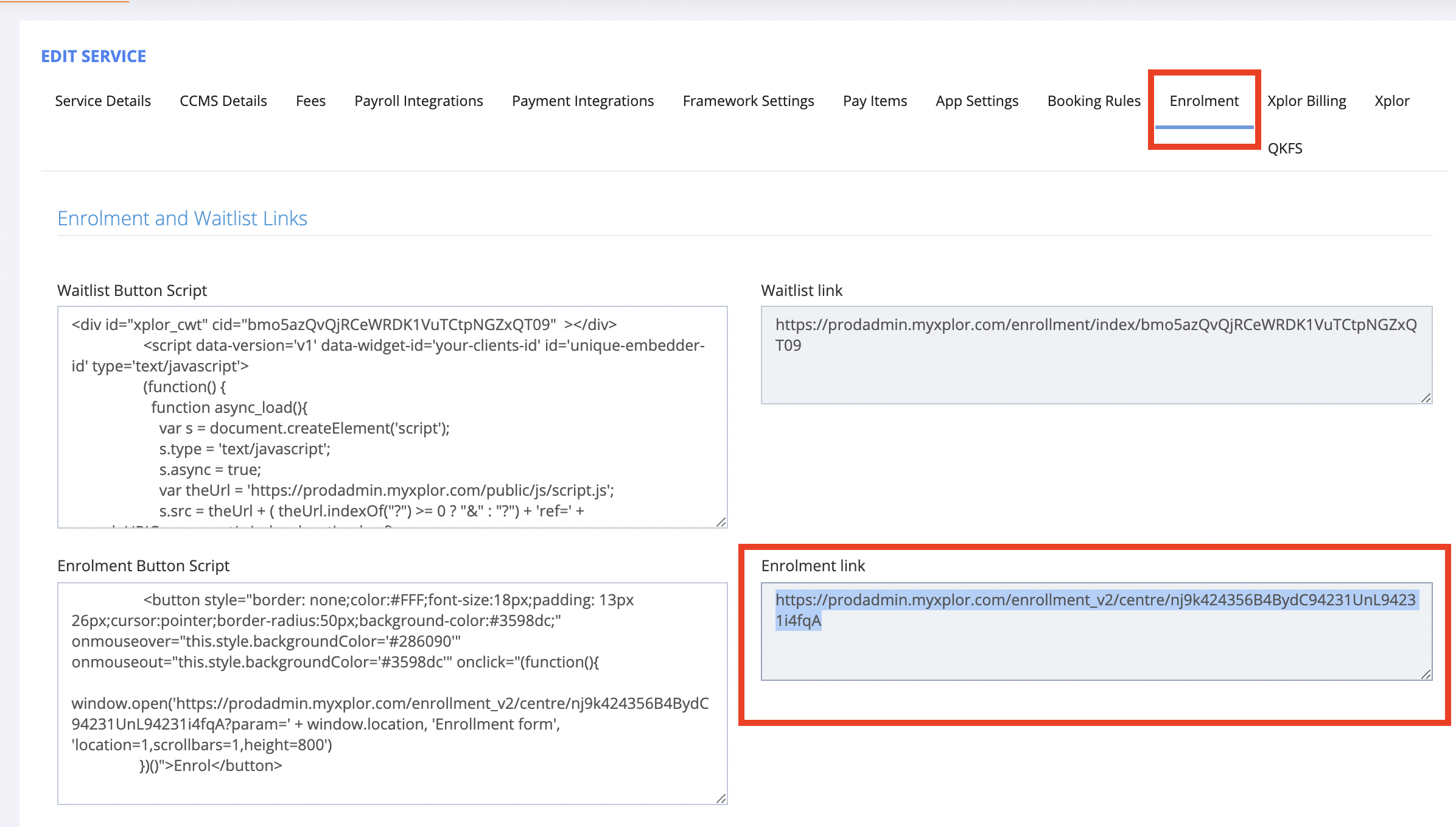Select the QKFS tab
Image resolution: width=1456 pixels, height=827 pixels.
pos(1285,148)
